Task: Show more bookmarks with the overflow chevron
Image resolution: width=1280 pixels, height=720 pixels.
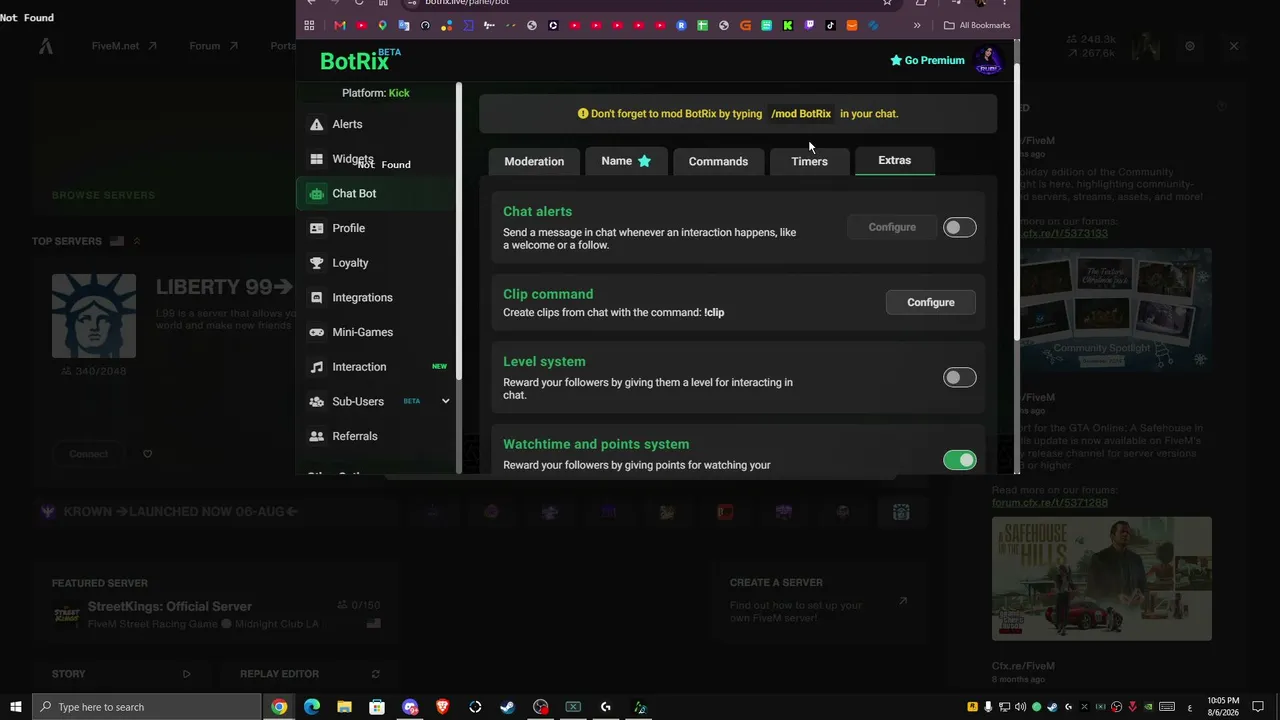Action: tap(917, 25)
